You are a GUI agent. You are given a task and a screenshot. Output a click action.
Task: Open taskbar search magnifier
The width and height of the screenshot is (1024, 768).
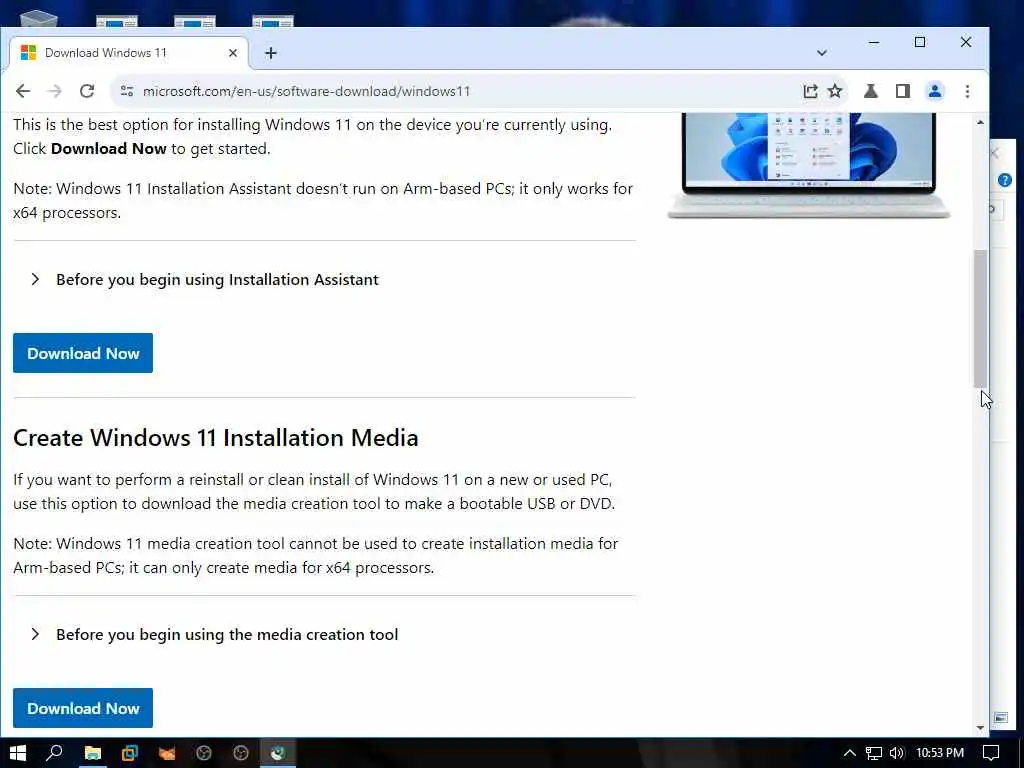55,753
